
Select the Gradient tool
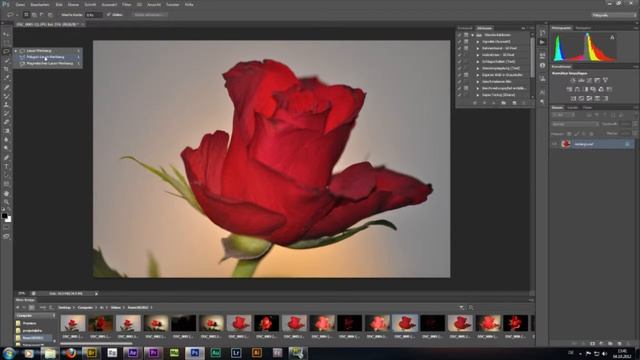(x=6, y=131)
